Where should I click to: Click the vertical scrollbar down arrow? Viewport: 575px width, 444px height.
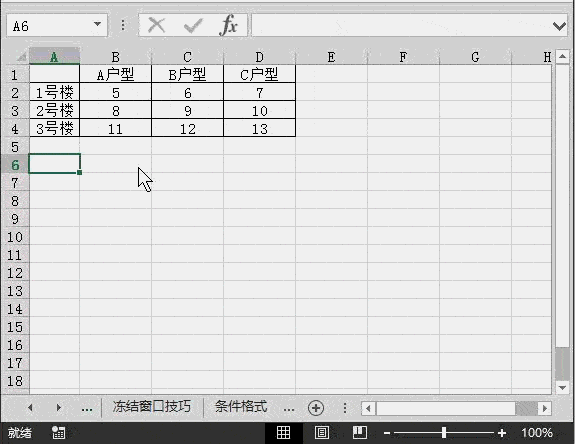coord(562,387)
